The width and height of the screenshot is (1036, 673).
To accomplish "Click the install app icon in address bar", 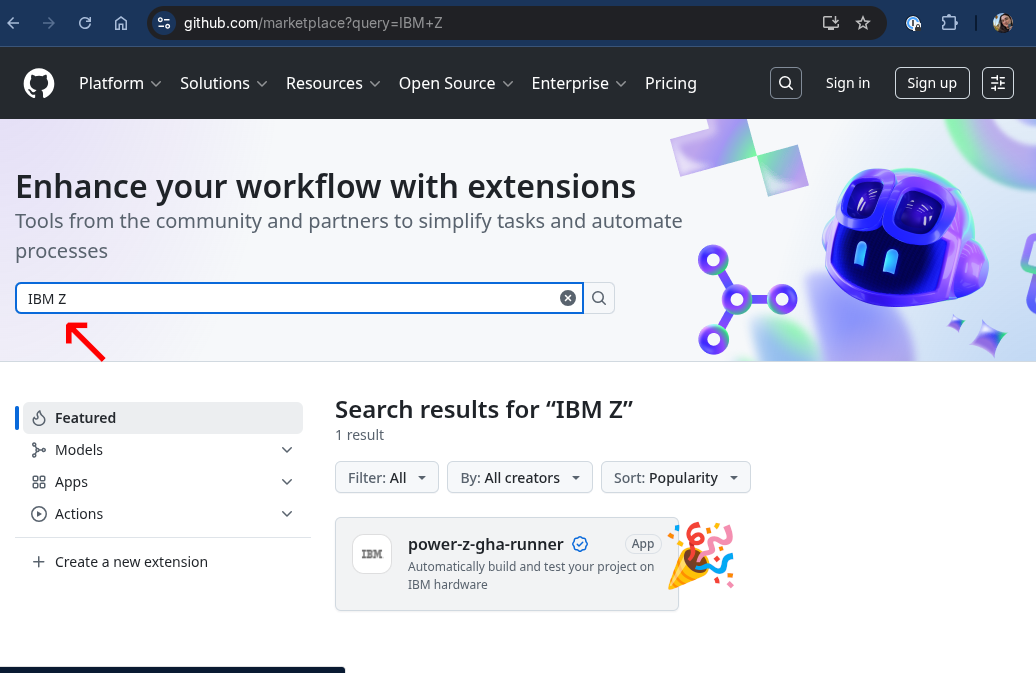I will (831, 23).
